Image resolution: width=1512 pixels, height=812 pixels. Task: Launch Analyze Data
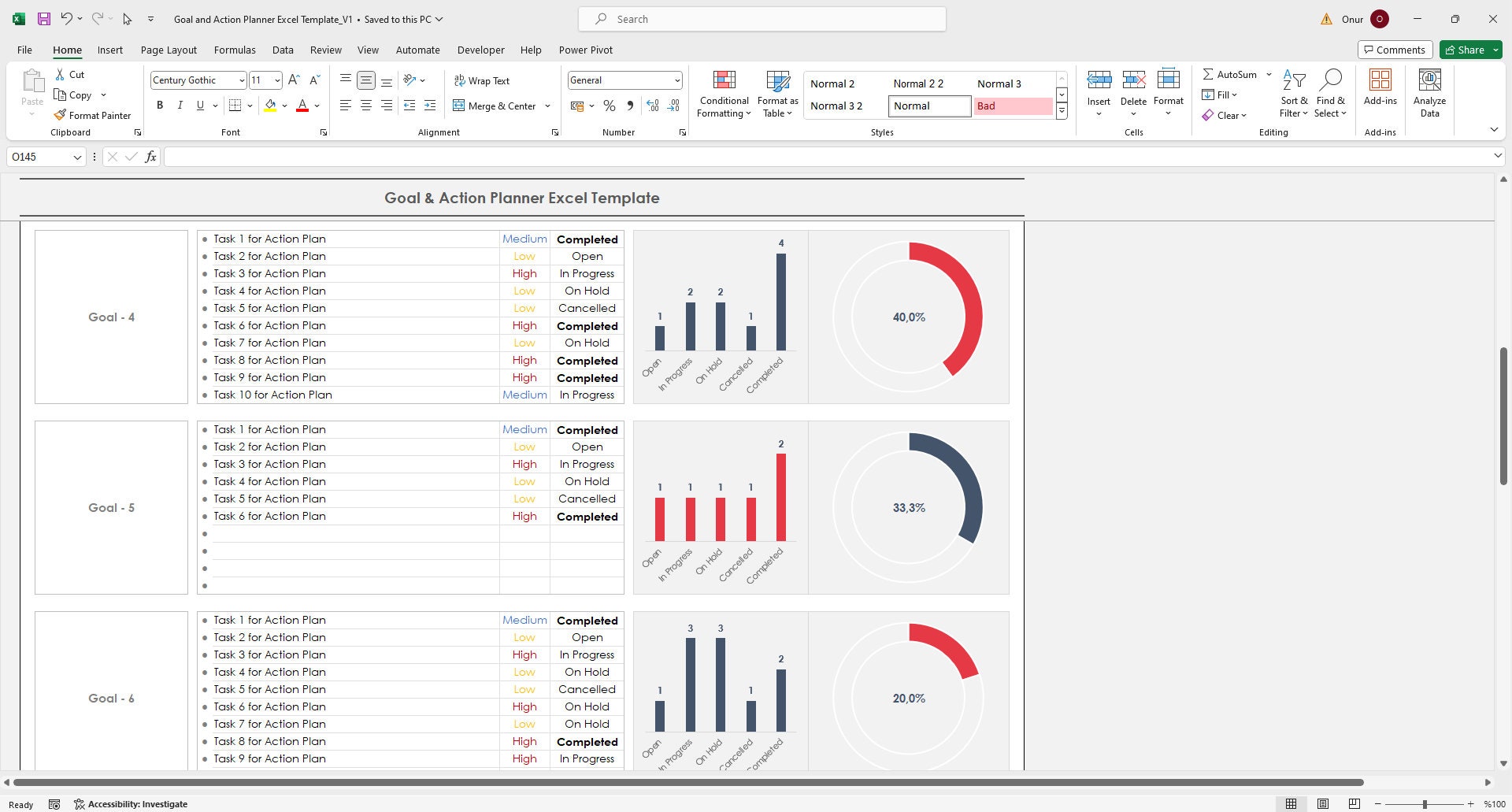pos(1429,92)
